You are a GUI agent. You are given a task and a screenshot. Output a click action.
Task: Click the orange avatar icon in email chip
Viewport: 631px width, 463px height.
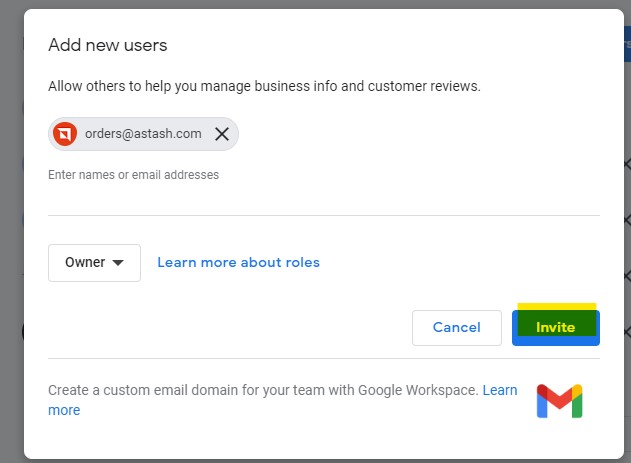pos(65,134)
